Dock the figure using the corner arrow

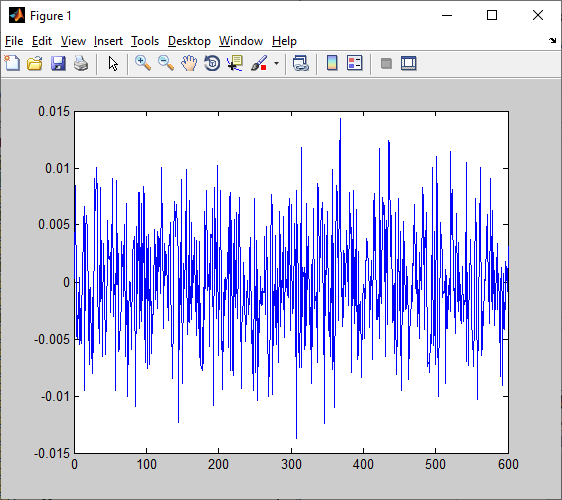click(x=552, y=41)
